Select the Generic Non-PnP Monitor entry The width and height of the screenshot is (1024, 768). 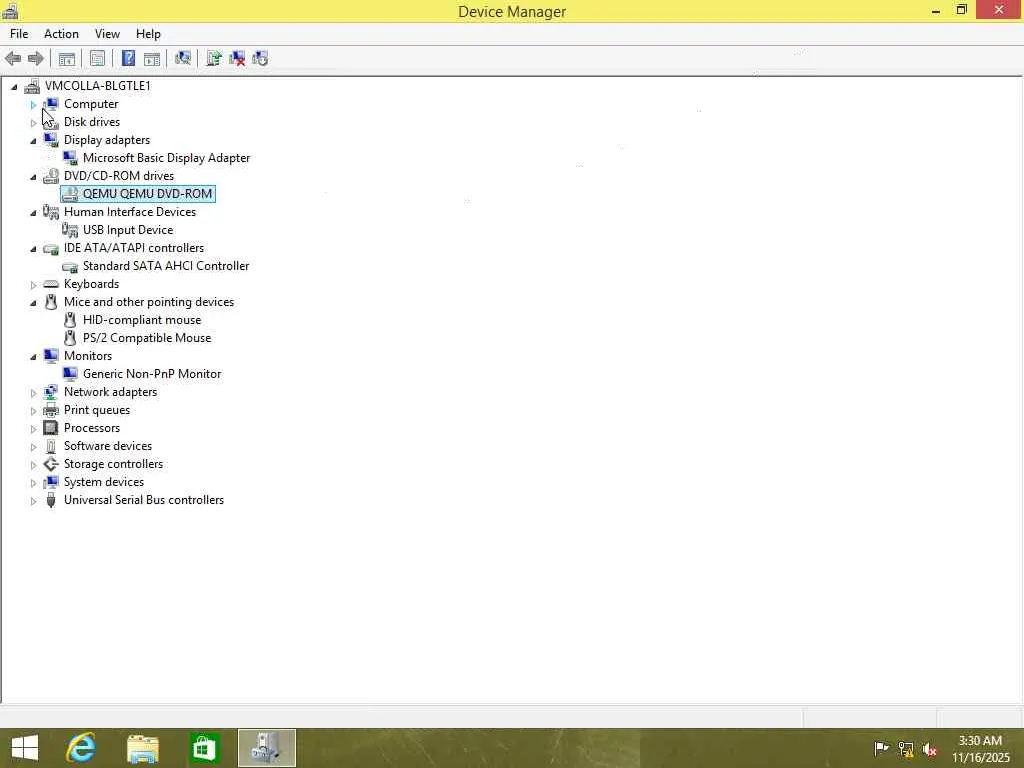pos(152,374)
